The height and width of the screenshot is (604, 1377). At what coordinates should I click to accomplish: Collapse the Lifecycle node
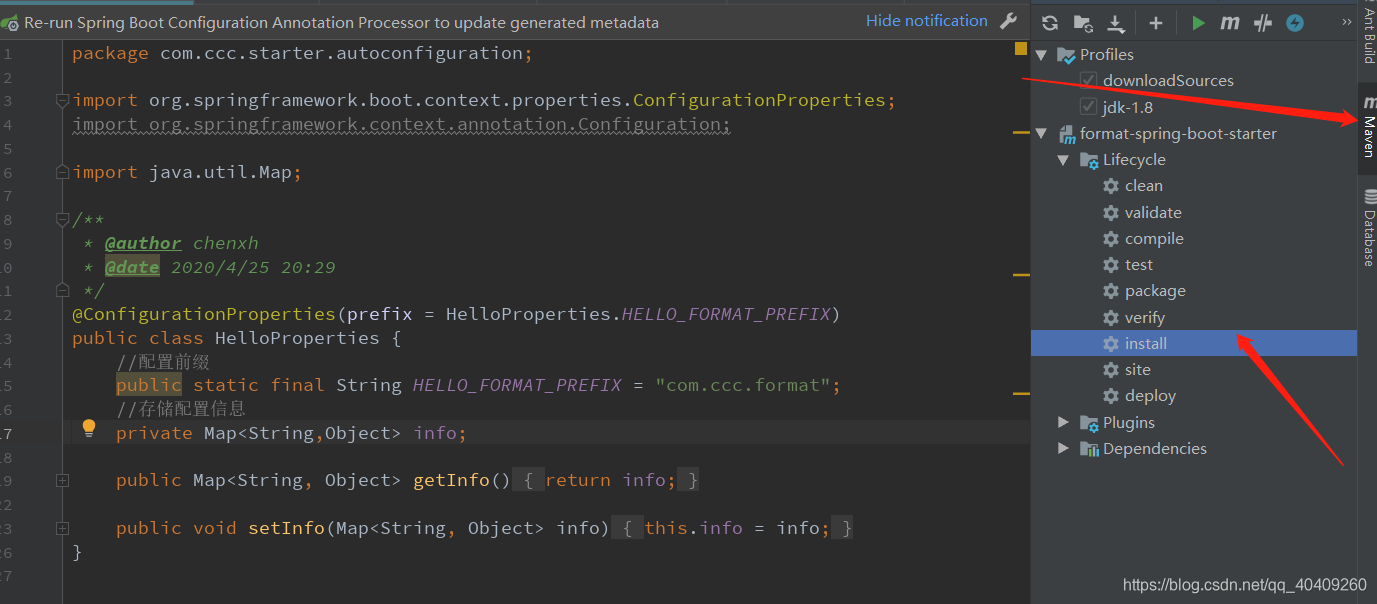pyautogui.click(x=1064, y=159)
